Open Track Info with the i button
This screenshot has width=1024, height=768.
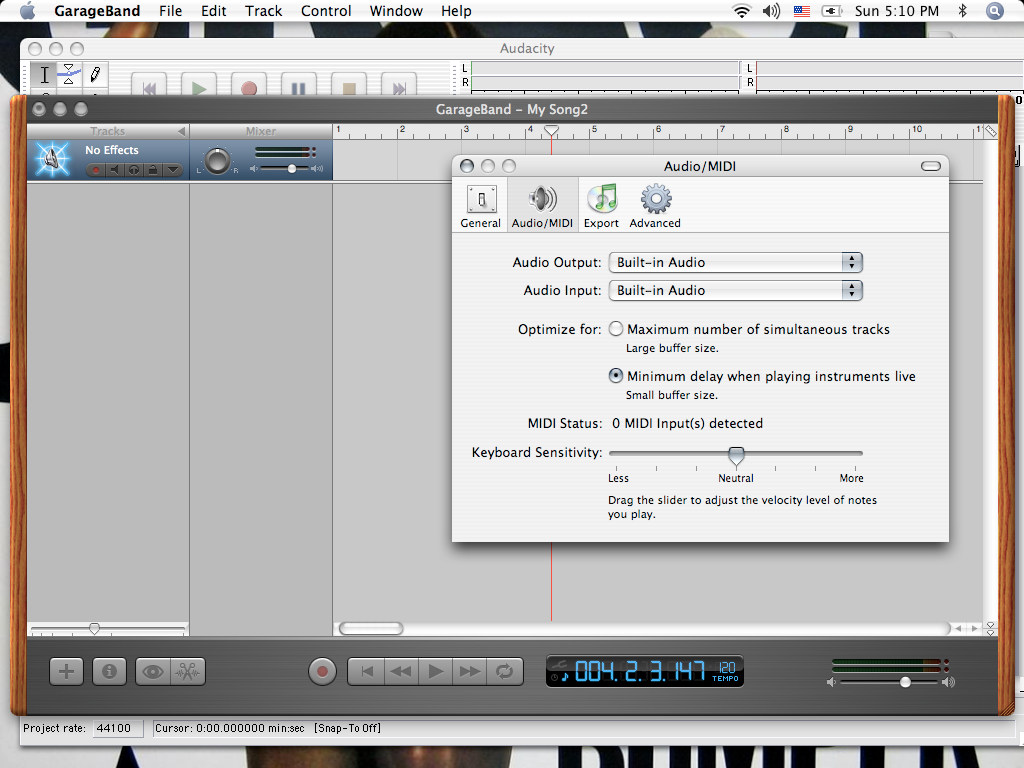coord(109,671)
